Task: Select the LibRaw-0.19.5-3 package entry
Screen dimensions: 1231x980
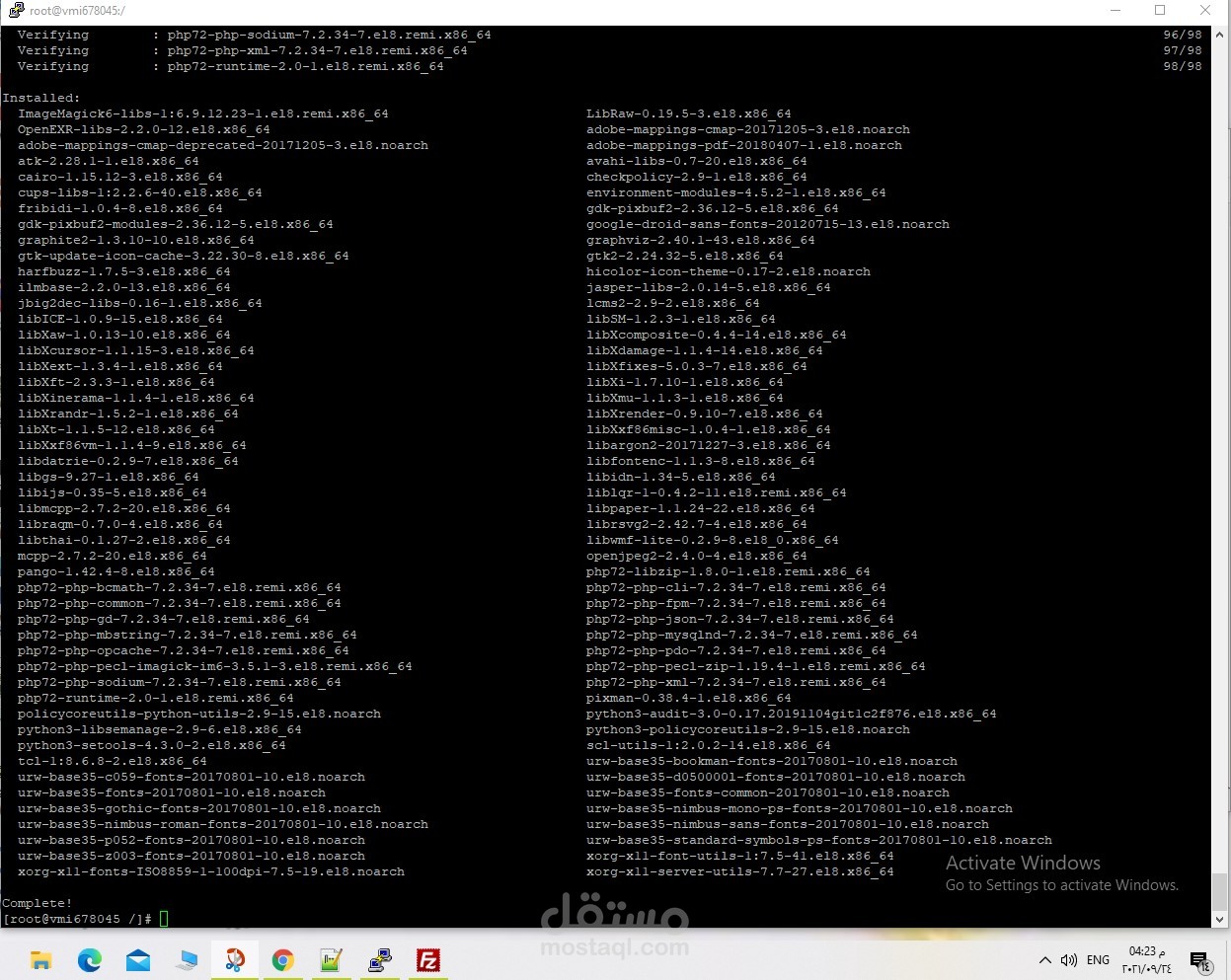Action: [x=689, y=113]
